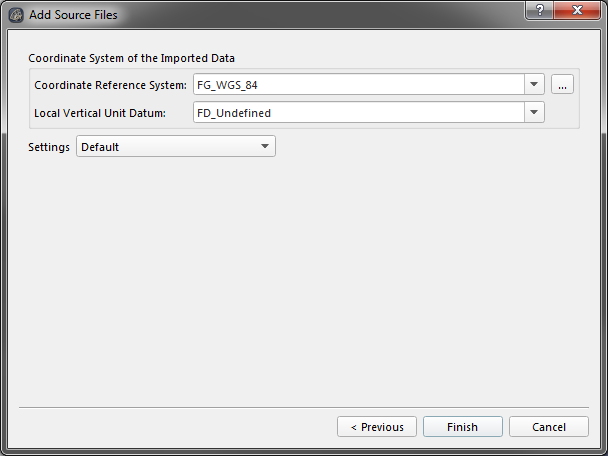The width and height of the screenshot is (608, 456).
Task: Click the question mark help button
Action: pyautogui.click(x=539, y=10)
